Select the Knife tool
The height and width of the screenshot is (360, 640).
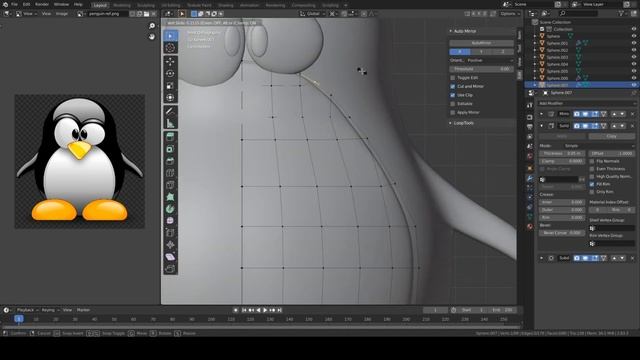[x=170, y=185]
